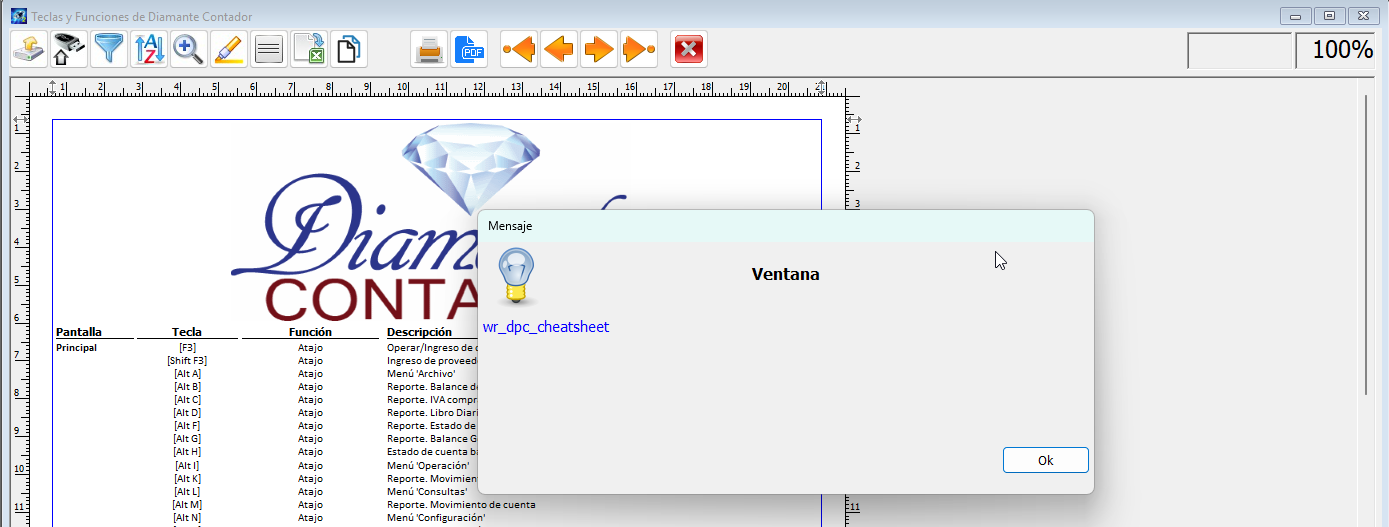The image size is (1389, 527).
Task: Open the filter funnel tool
Action: (x=109, y=48)
